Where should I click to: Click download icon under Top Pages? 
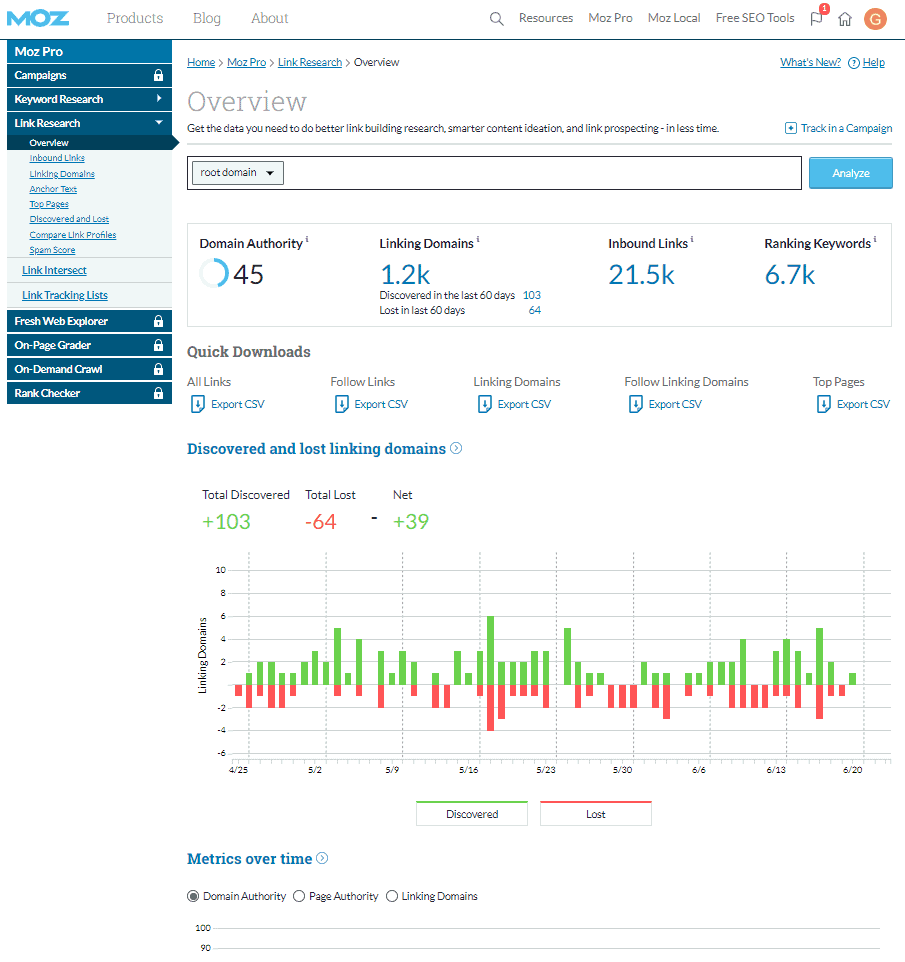pos(823,404)
